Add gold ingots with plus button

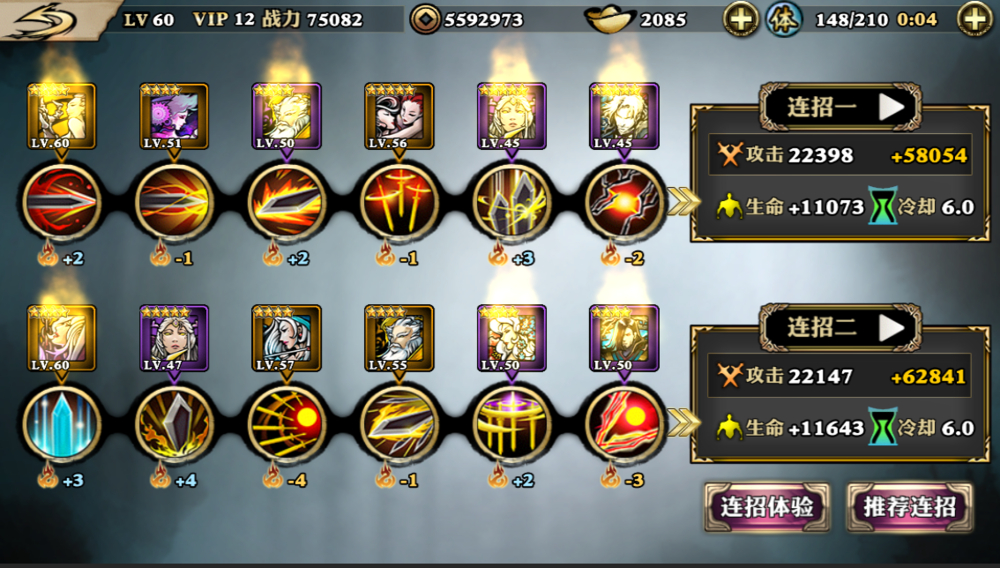coord(740,19)
